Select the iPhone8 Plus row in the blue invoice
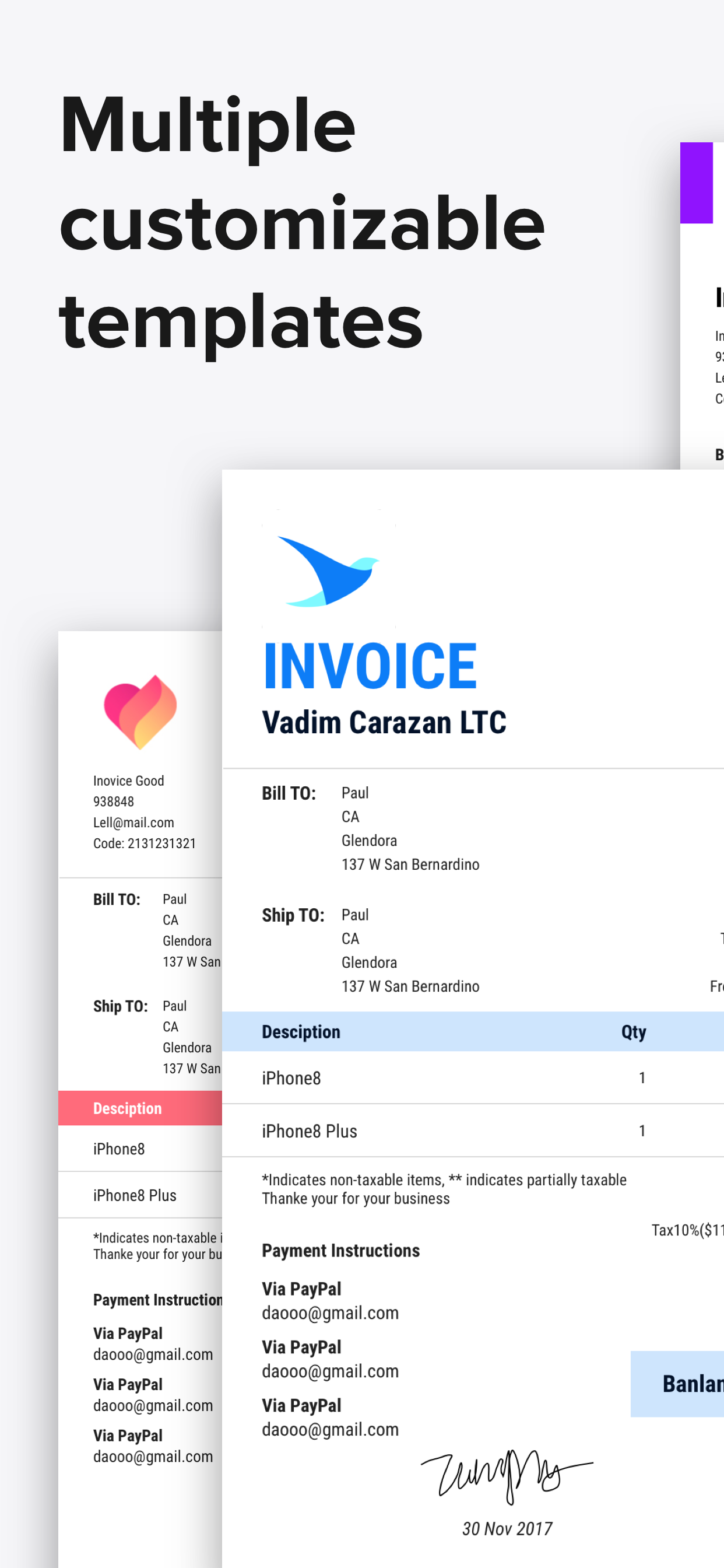The width and height of the screenshot is (724, 1568). pos(473,1130)
